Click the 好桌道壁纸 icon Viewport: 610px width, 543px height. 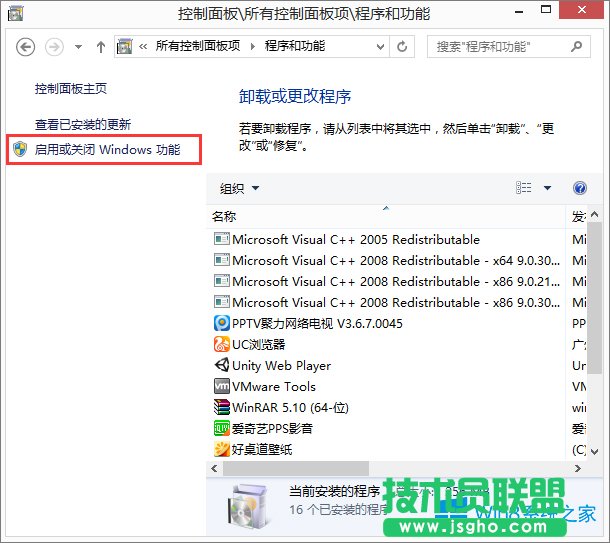coord(222,449)
